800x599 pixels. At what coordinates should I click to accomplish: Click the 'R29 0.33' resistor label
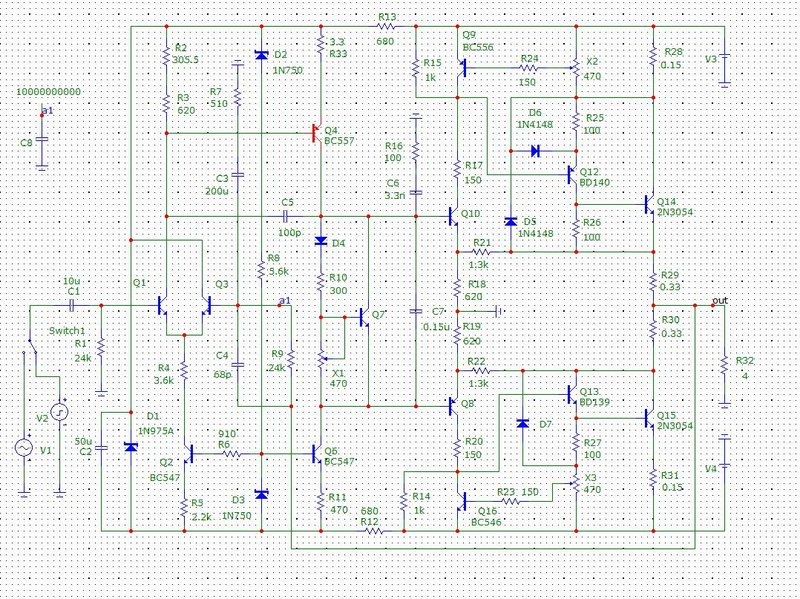670,281
